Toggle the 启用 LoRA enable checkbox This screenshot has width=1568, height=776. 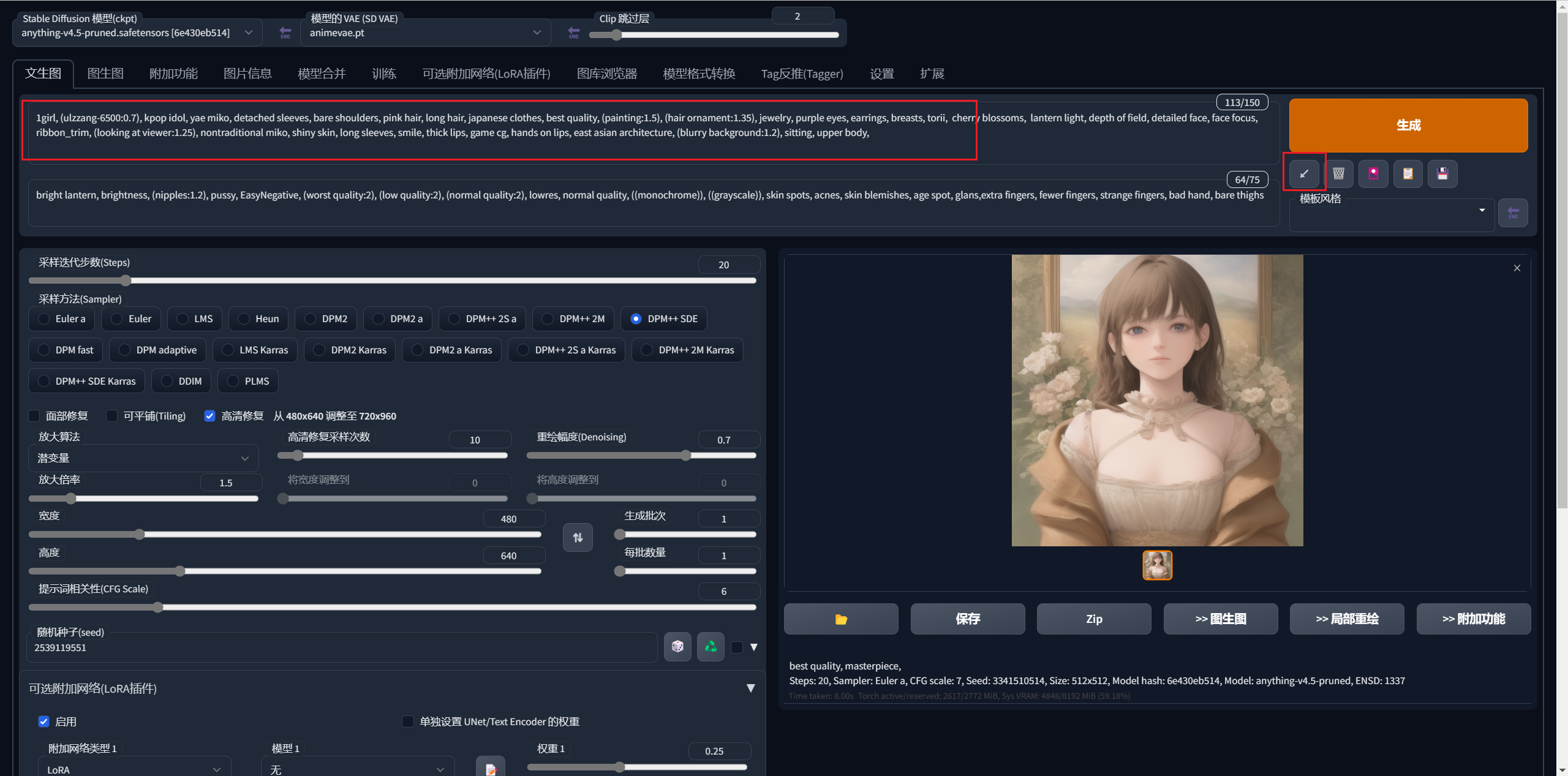coord(43,722)
